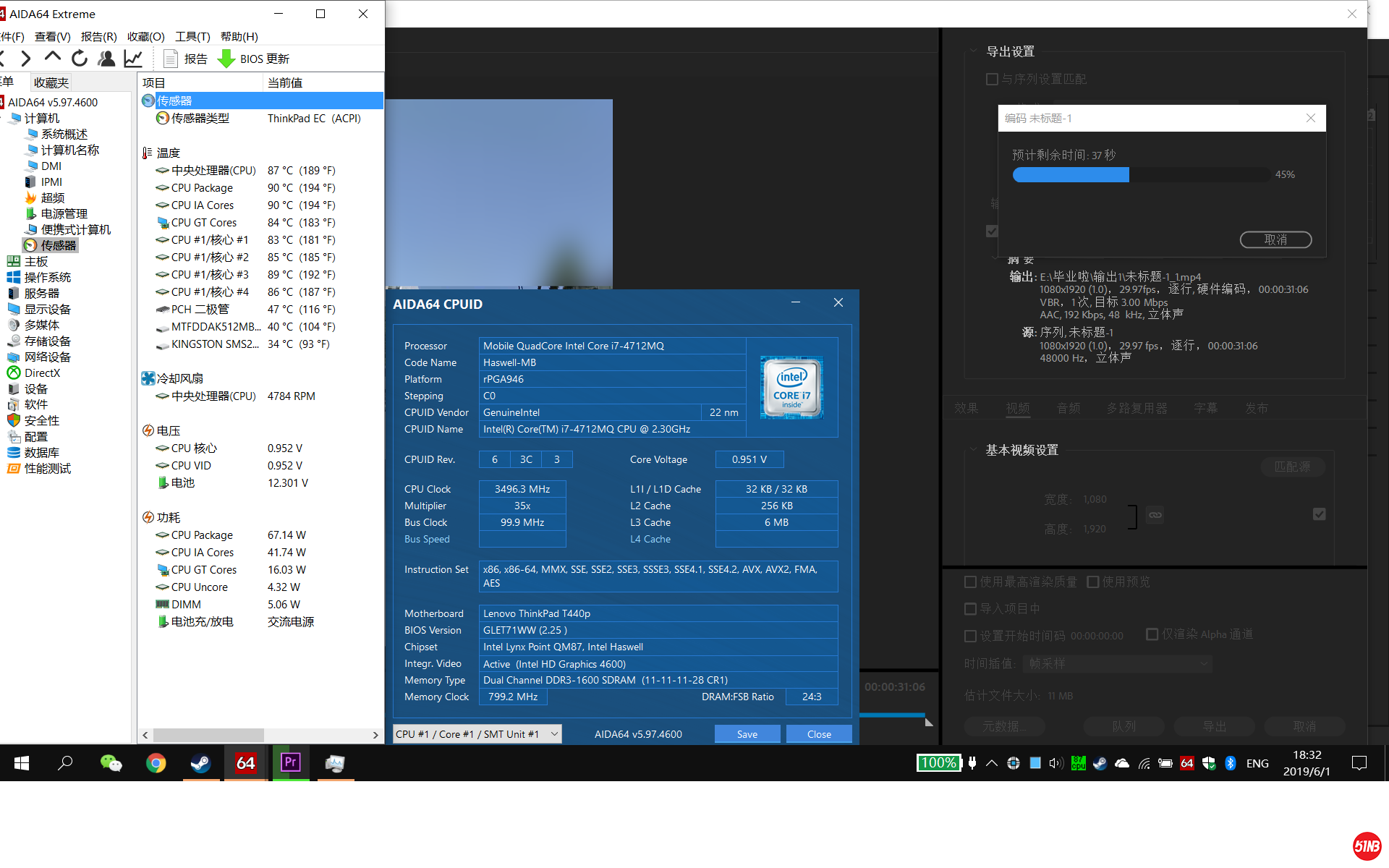Open 文件(F) menu in AIDA64
1389x868 pixels.
tap(12, 37)
